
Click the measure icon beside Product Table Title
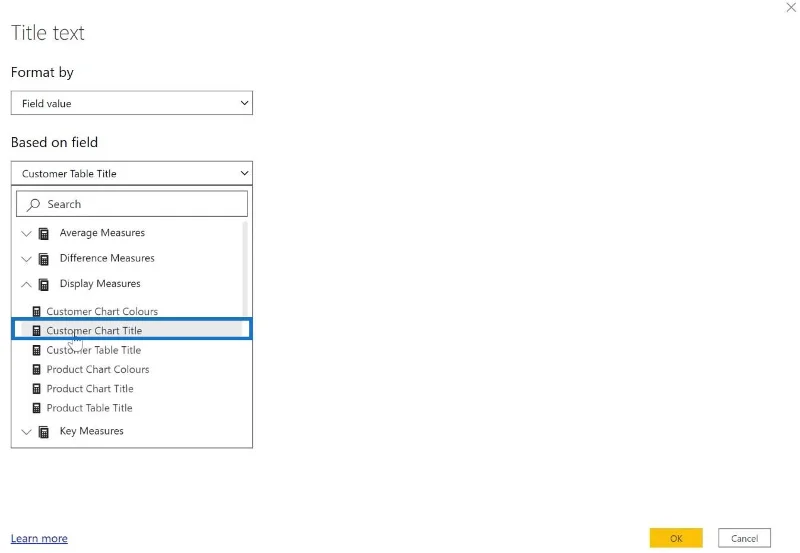coord(36,408)
